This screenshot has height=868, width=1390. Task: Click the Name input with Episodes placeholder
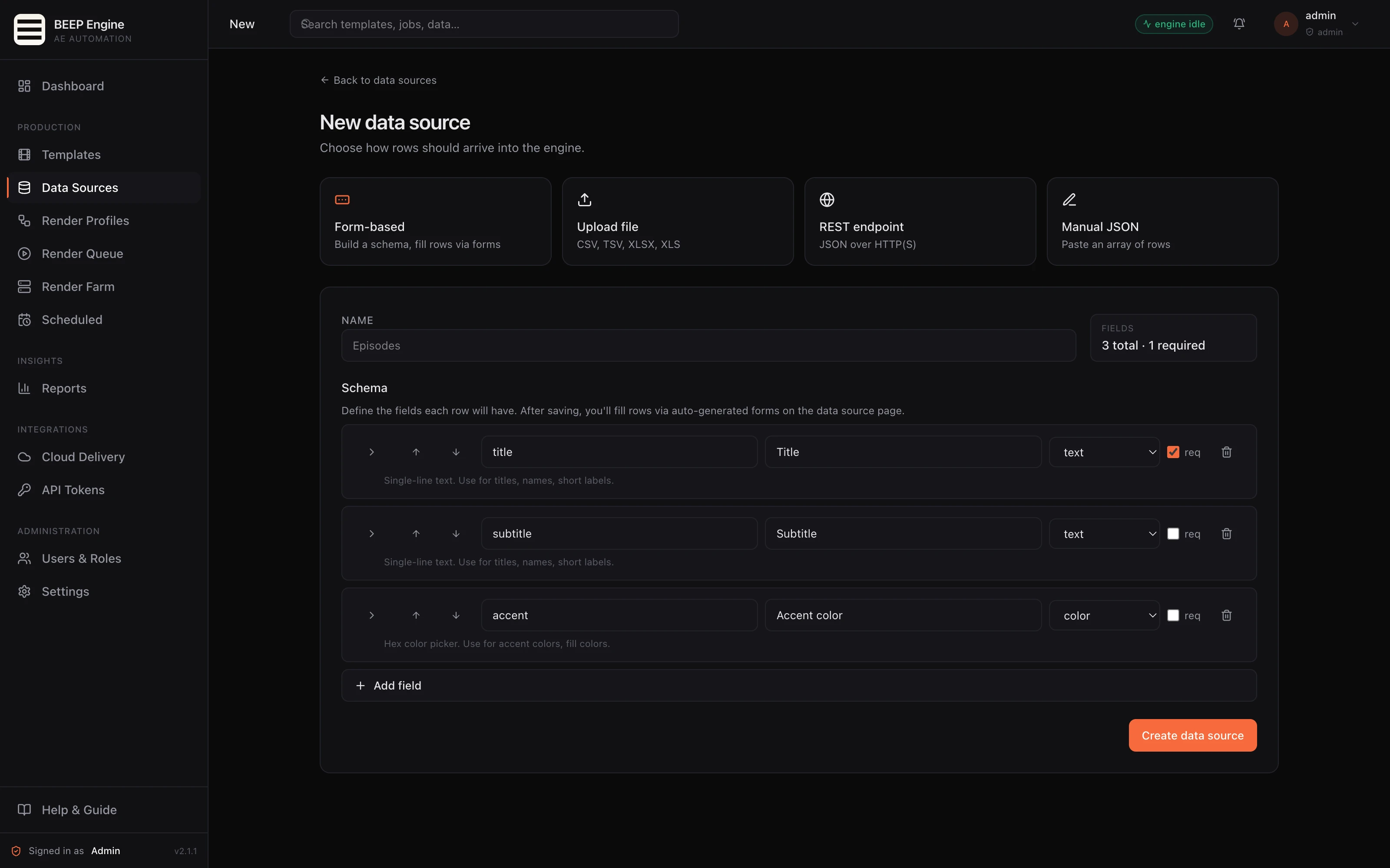coord(708,346)
